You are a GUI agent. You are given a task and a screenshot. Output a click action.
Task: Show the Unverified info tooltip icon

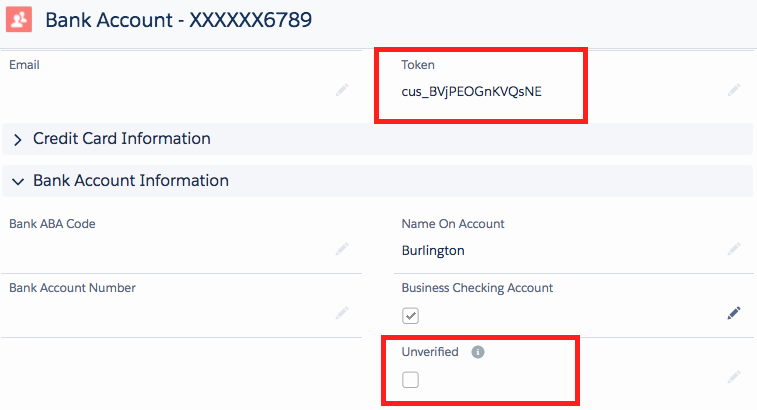click(x=477, y=352)
